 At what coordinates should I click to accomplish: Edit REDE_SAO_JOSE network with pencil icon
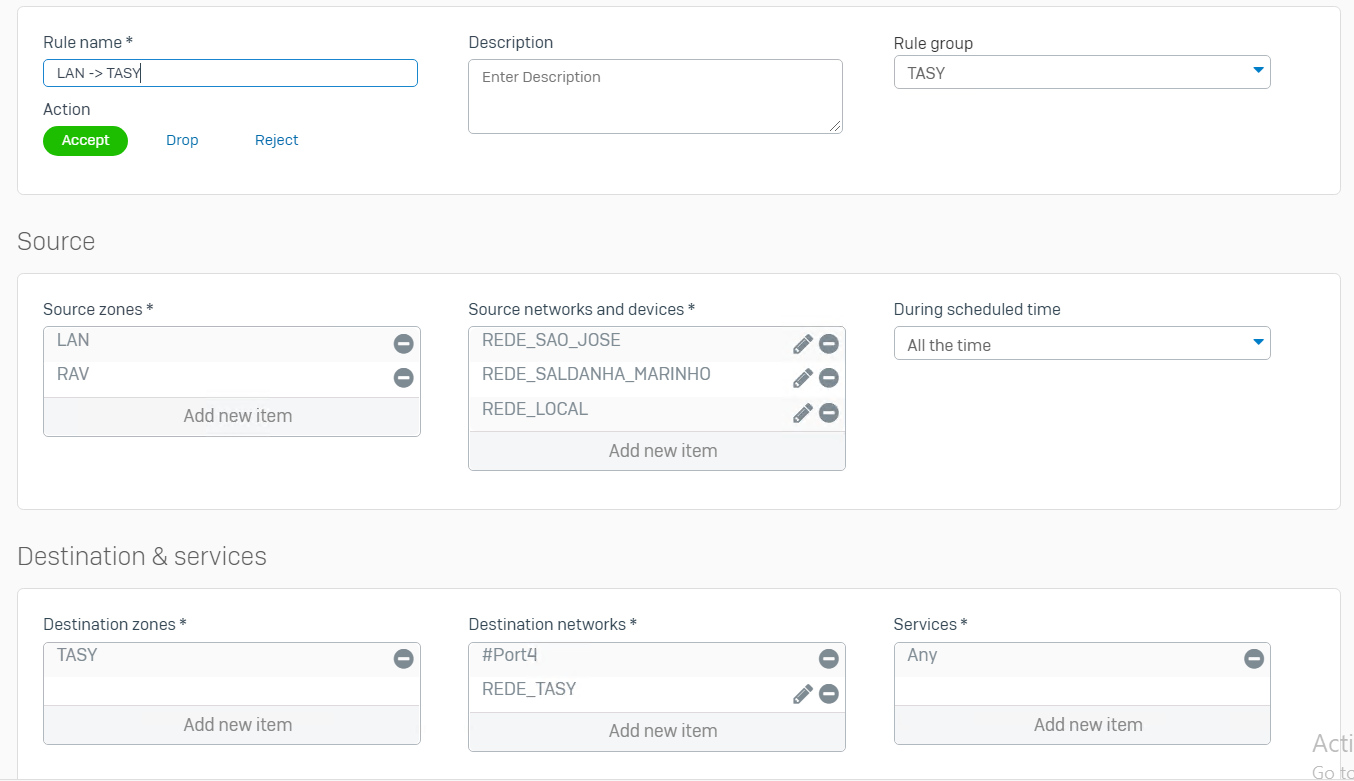pyautogui.click(x=802, y=344)
